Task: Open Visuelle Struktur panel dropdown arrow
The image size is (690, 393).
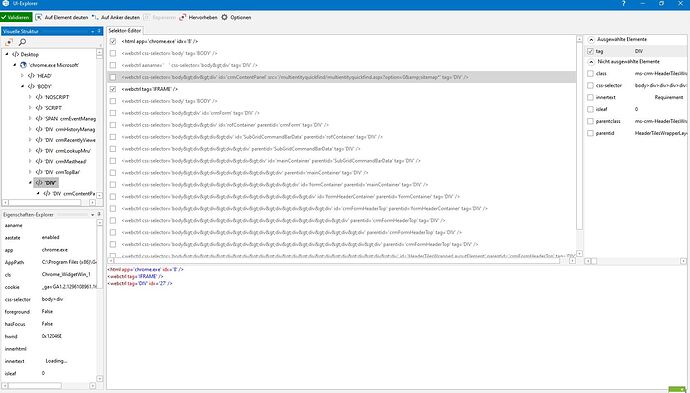Action: 93,32
